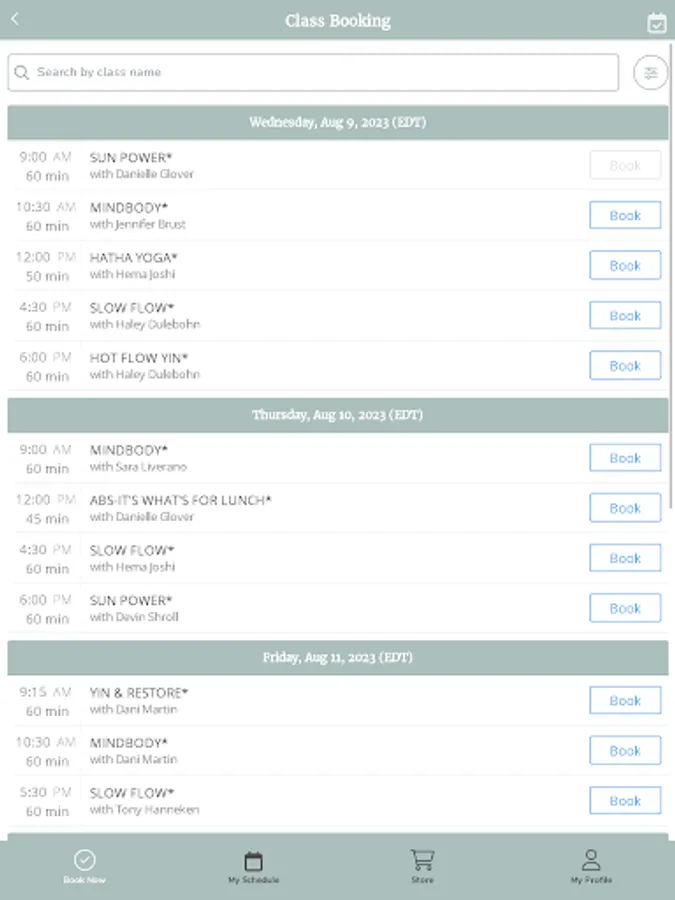The image size is (675, 900).
Task: Select the Book Now checkmark icon
Action: [x=85, y=860]
